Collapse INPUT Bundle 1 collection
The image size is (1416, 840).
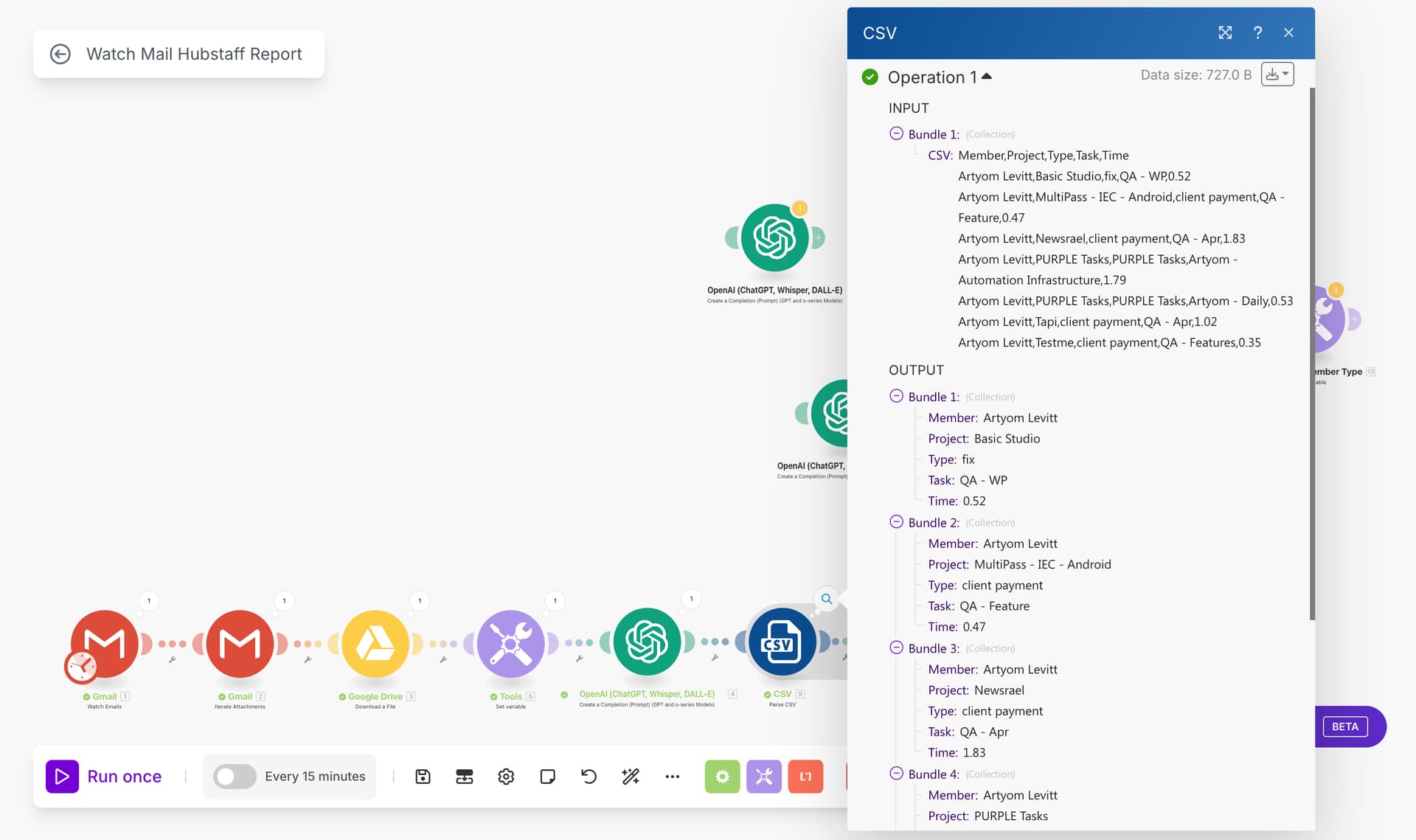point(896,133)
